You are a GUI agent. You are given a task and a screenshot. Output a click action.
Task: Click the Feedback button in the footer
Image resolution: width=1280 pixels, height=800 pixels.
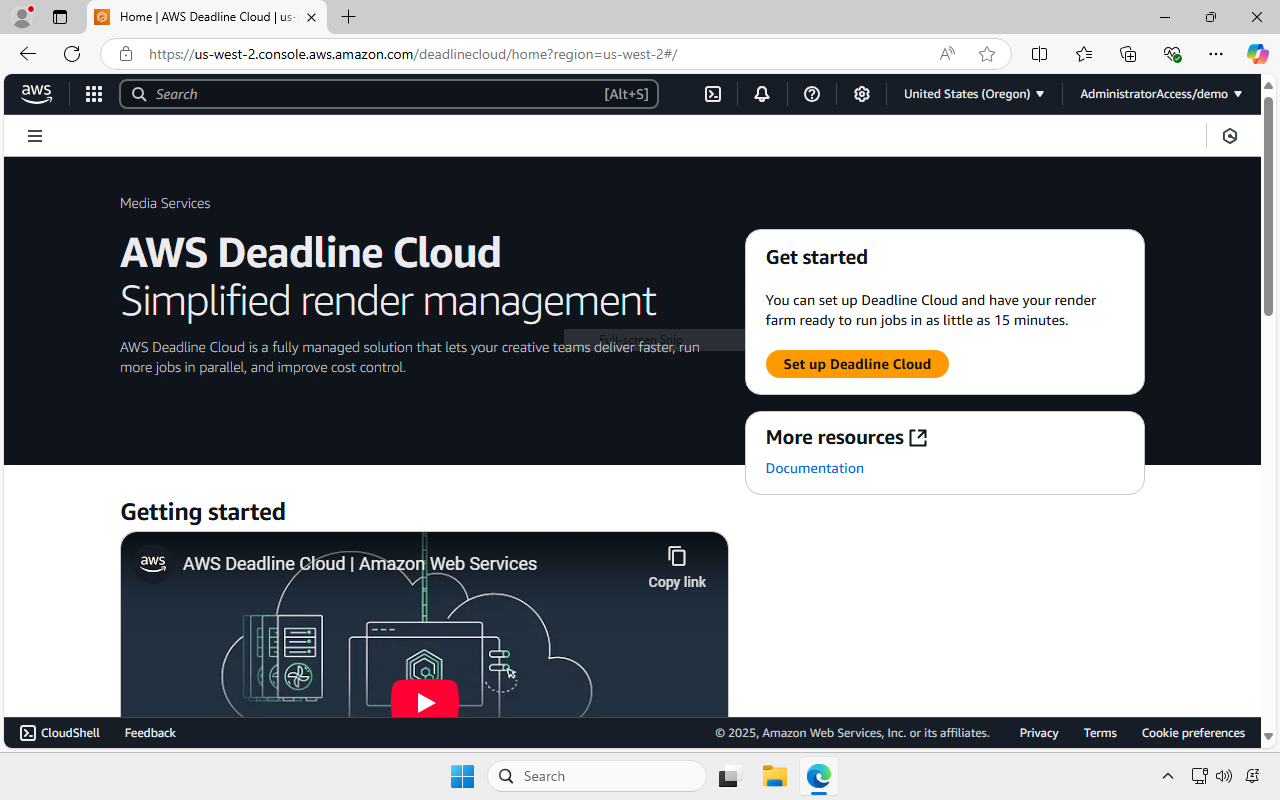tap(149, 732)
